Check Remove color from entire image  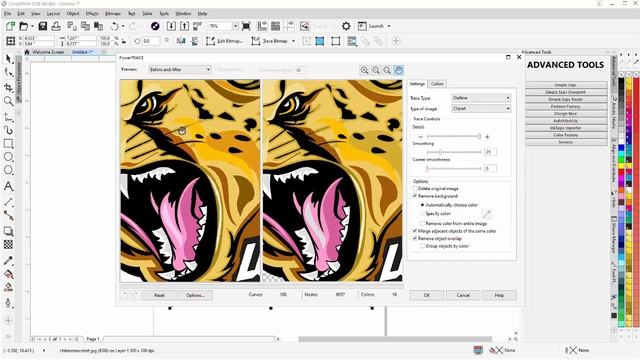(x=422, y=224)
